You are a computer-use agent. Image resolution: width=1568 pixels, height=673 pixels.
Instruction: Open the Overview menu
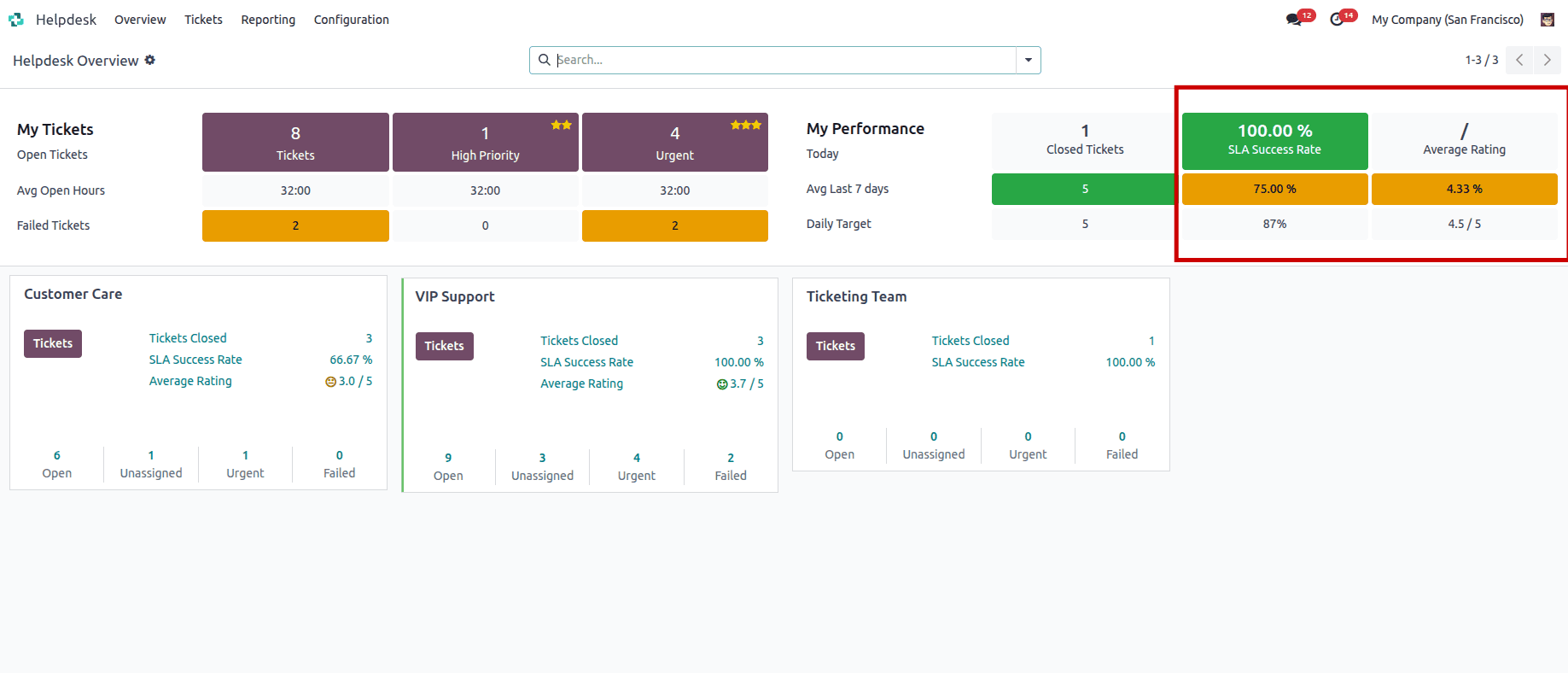coord(140,20)
